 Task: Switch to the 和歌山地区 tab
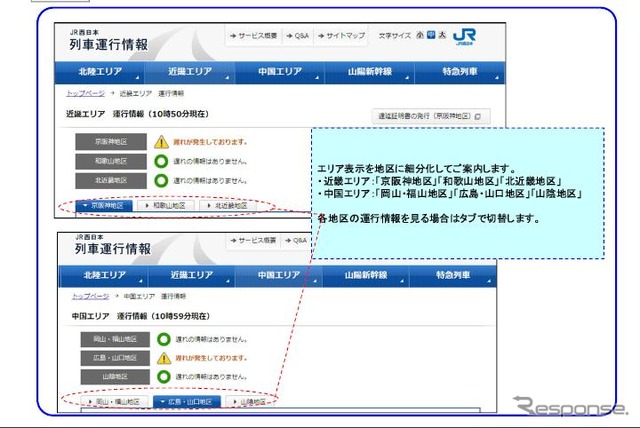[x=167, y=206]
